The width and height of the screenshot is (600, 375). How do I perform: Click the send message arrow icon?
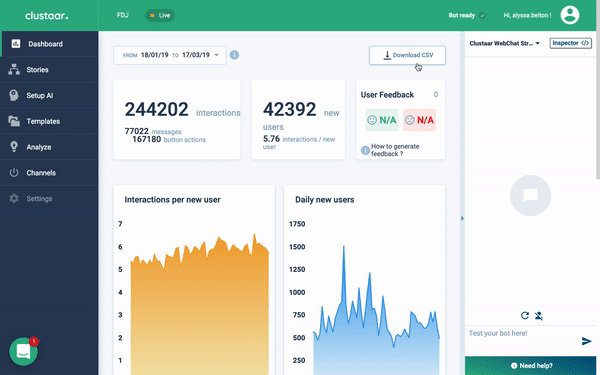pos(586,341)
